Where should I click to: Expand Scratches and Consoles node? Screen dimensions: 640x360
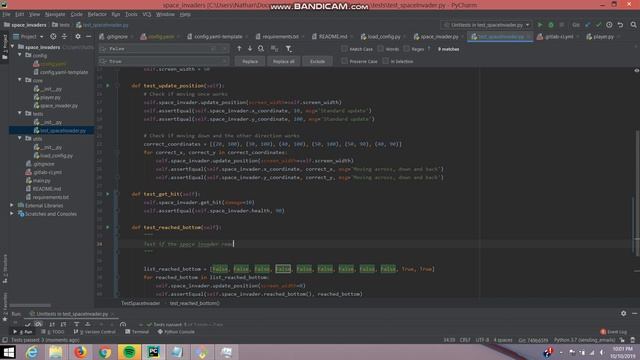[x=12, y=213]
